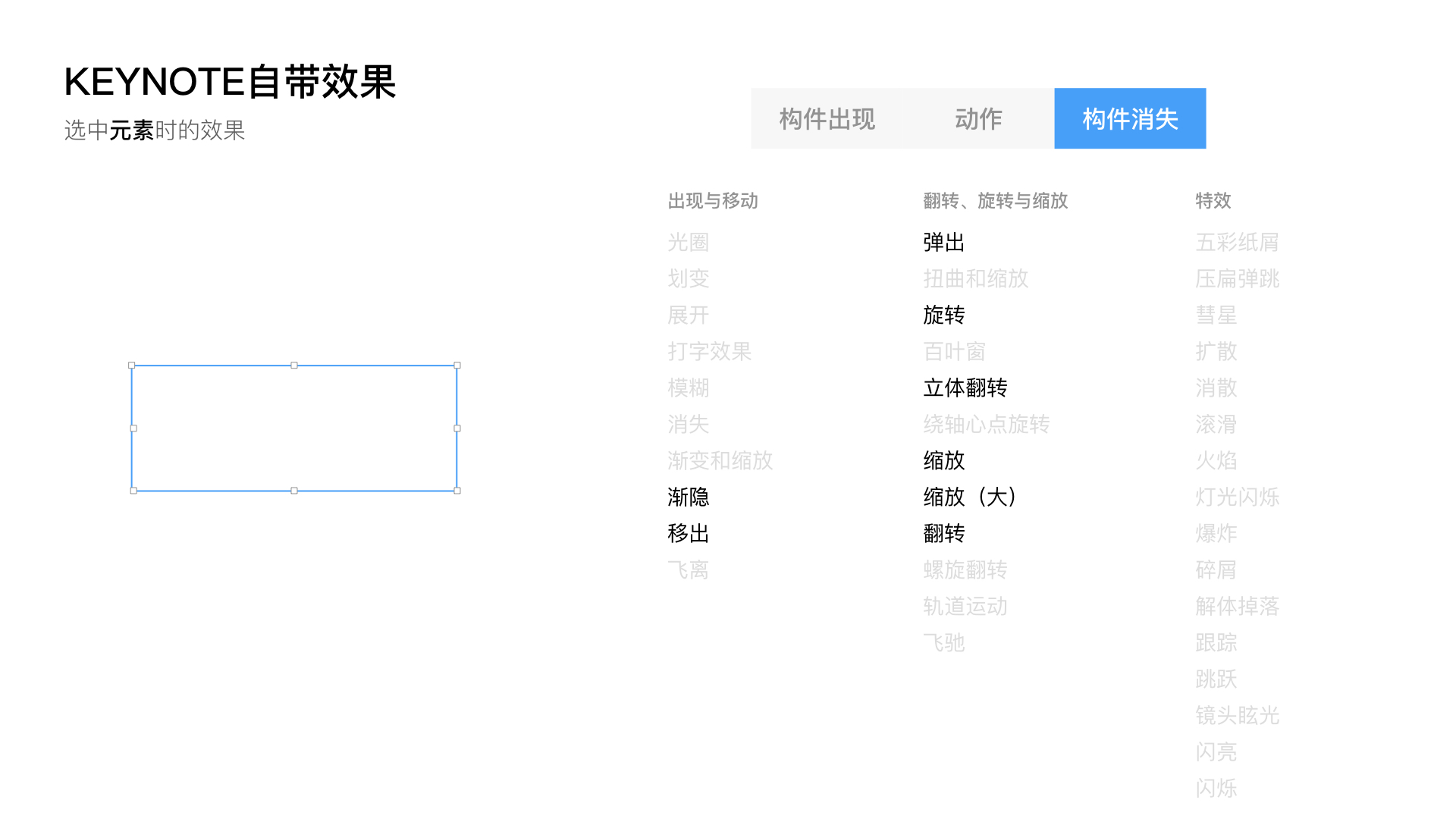1456x819 pixels.
Task: Click the 五彩纸屑 effect label
Action: (x=1237, y=242)
